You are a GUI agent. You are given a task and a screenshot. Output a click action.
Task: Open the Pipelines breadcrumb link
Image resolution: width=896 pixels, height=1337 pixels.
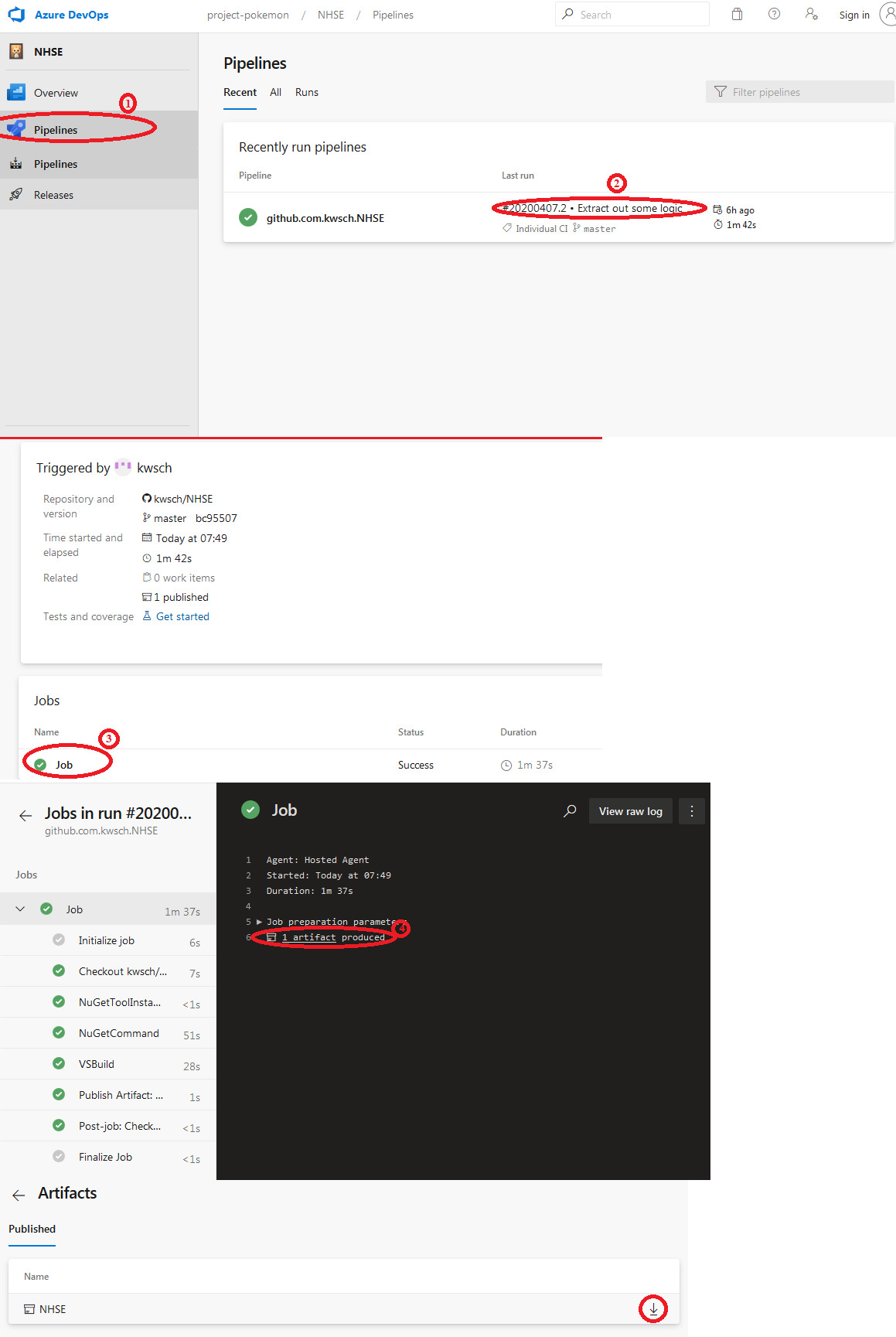click(x=393, y=15)
